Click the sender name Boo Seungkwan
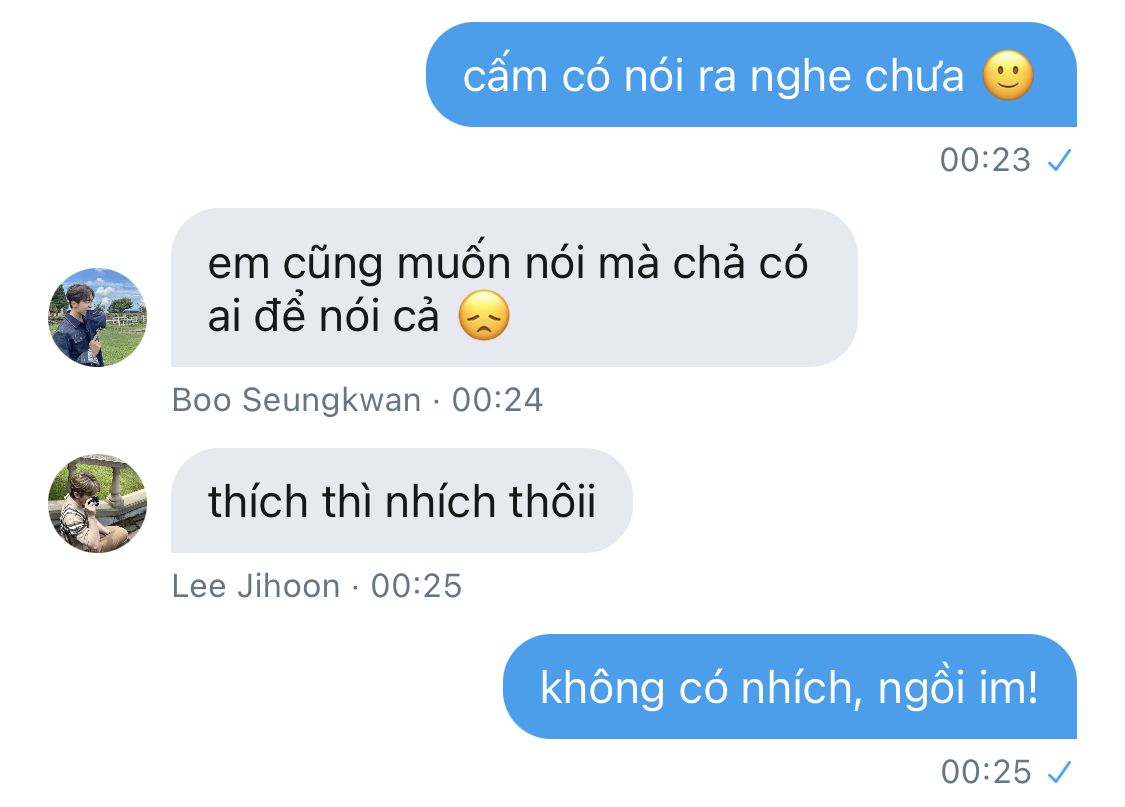This screenshot has width=1125, height=807. click(x=296, y=400)
